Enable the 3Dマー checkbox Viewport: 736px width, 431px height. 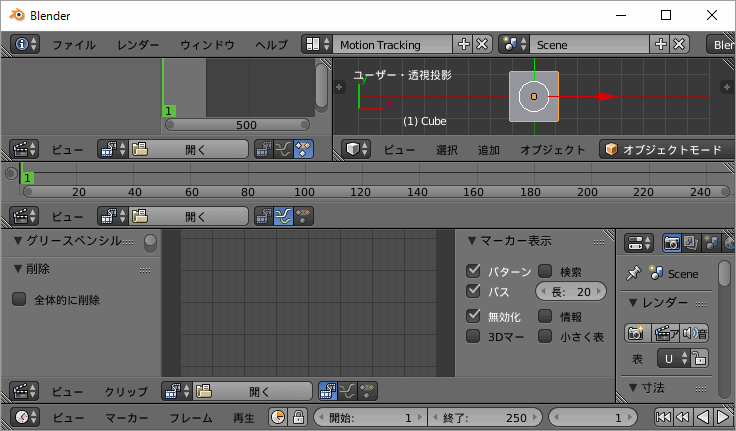click(x=473, y=336)
